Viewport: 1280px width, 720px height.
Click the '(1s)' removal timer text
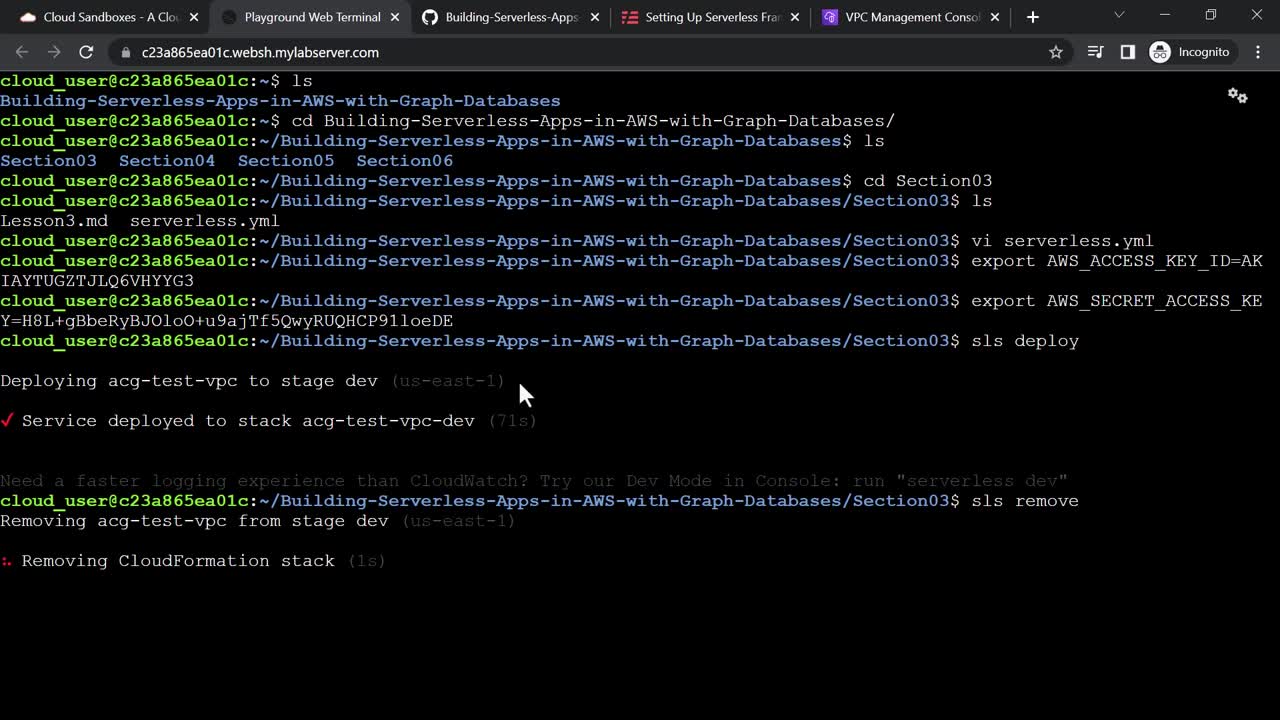click(x=367, y=561)
